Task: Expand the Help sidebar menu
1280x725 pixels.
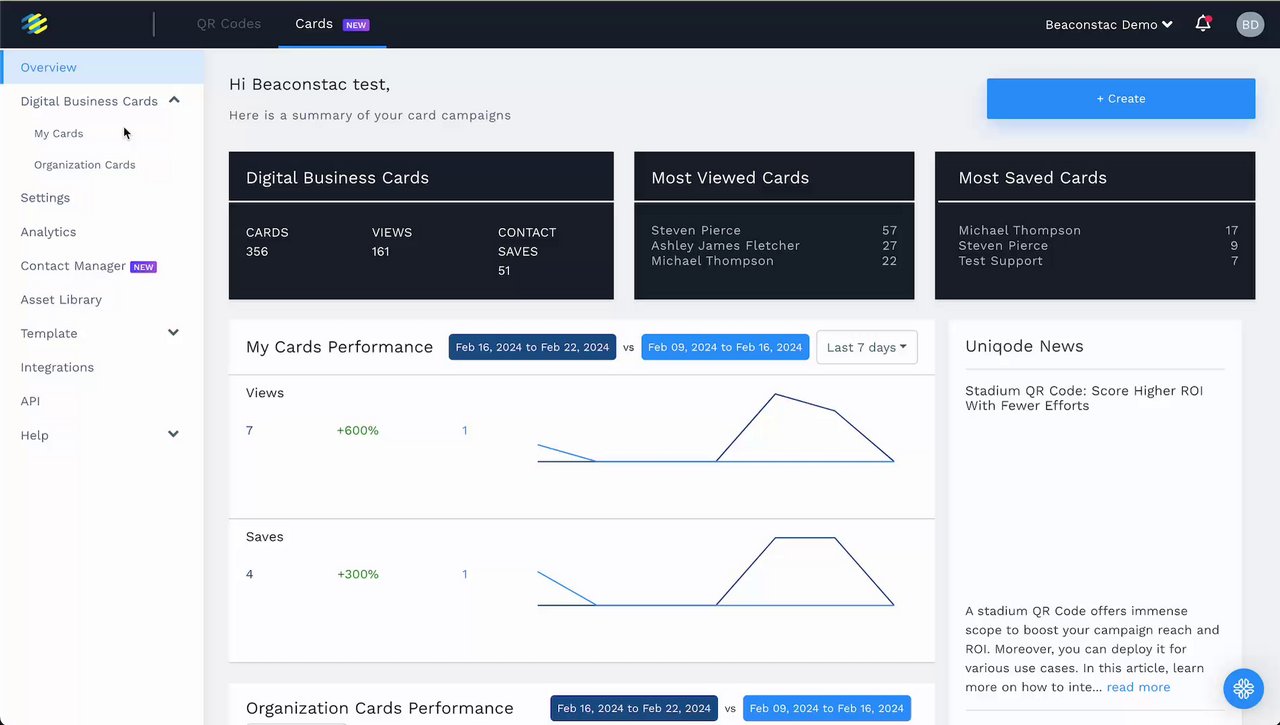Action: 173,435
